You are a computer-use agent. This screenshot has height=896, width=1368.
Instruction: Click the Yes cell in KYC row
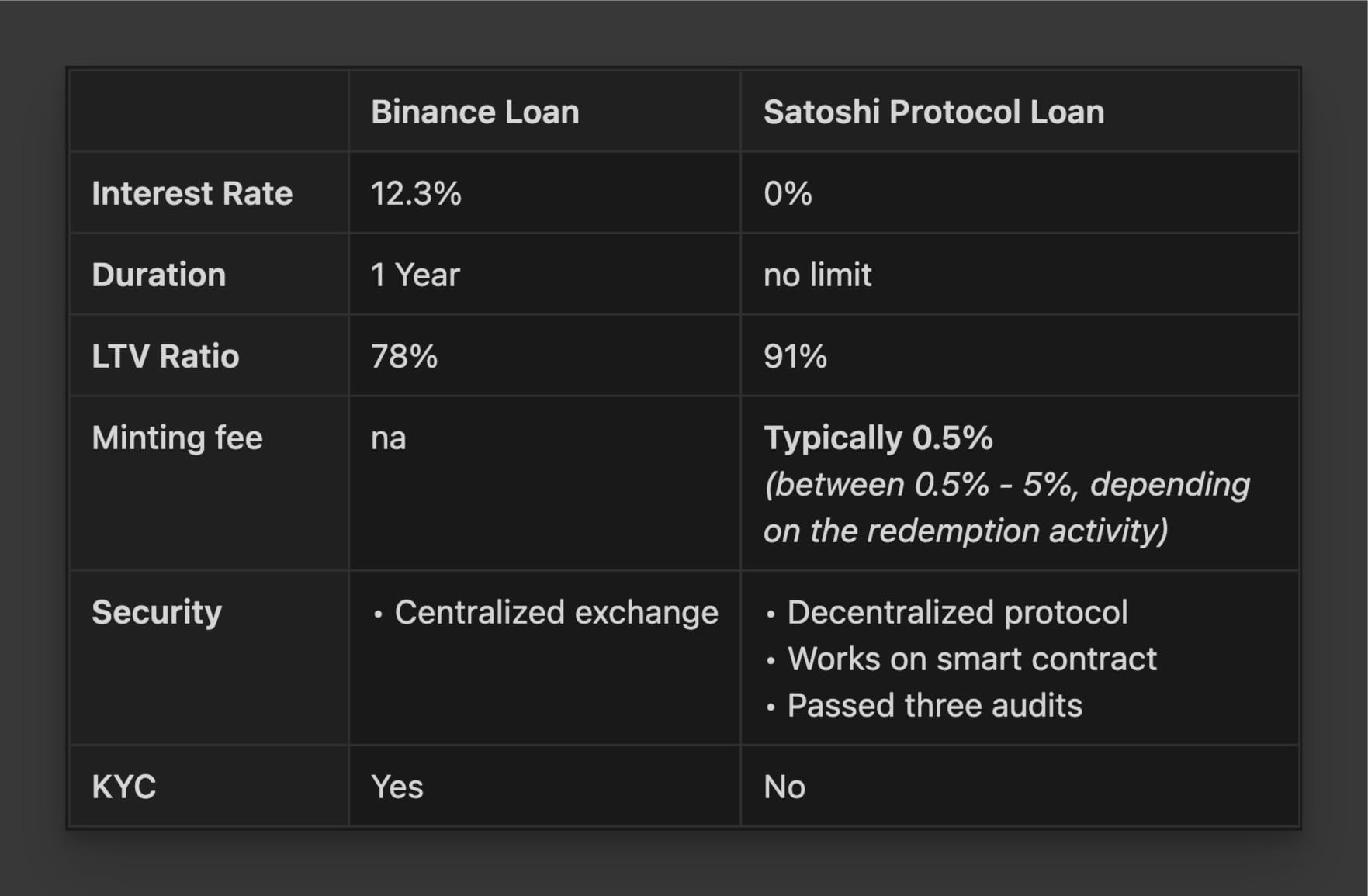pyautogui.click(x=397, y=787)
